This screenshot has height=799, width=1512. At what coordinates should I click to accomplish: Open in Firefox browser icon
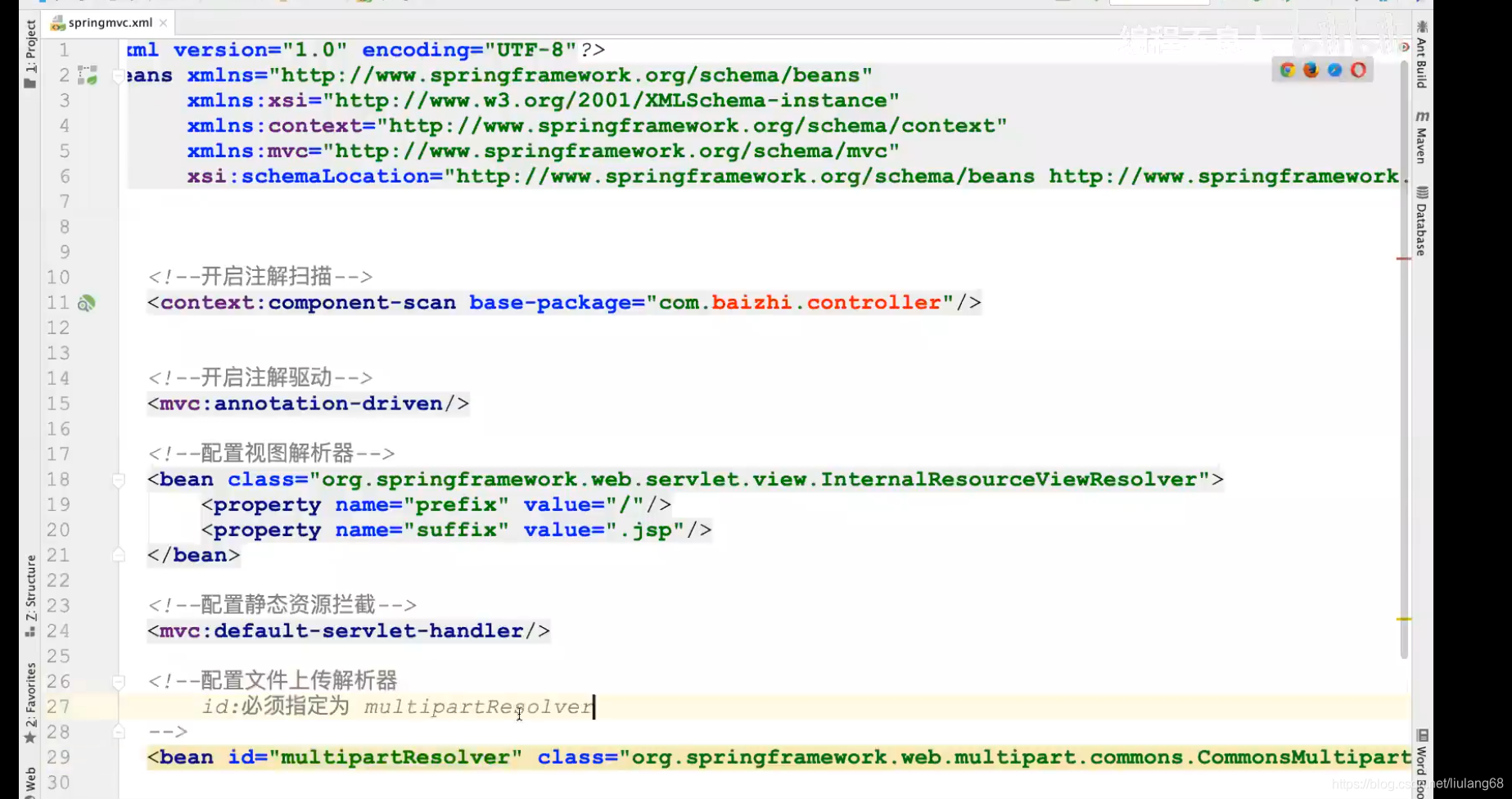[x=1311, y=70]
